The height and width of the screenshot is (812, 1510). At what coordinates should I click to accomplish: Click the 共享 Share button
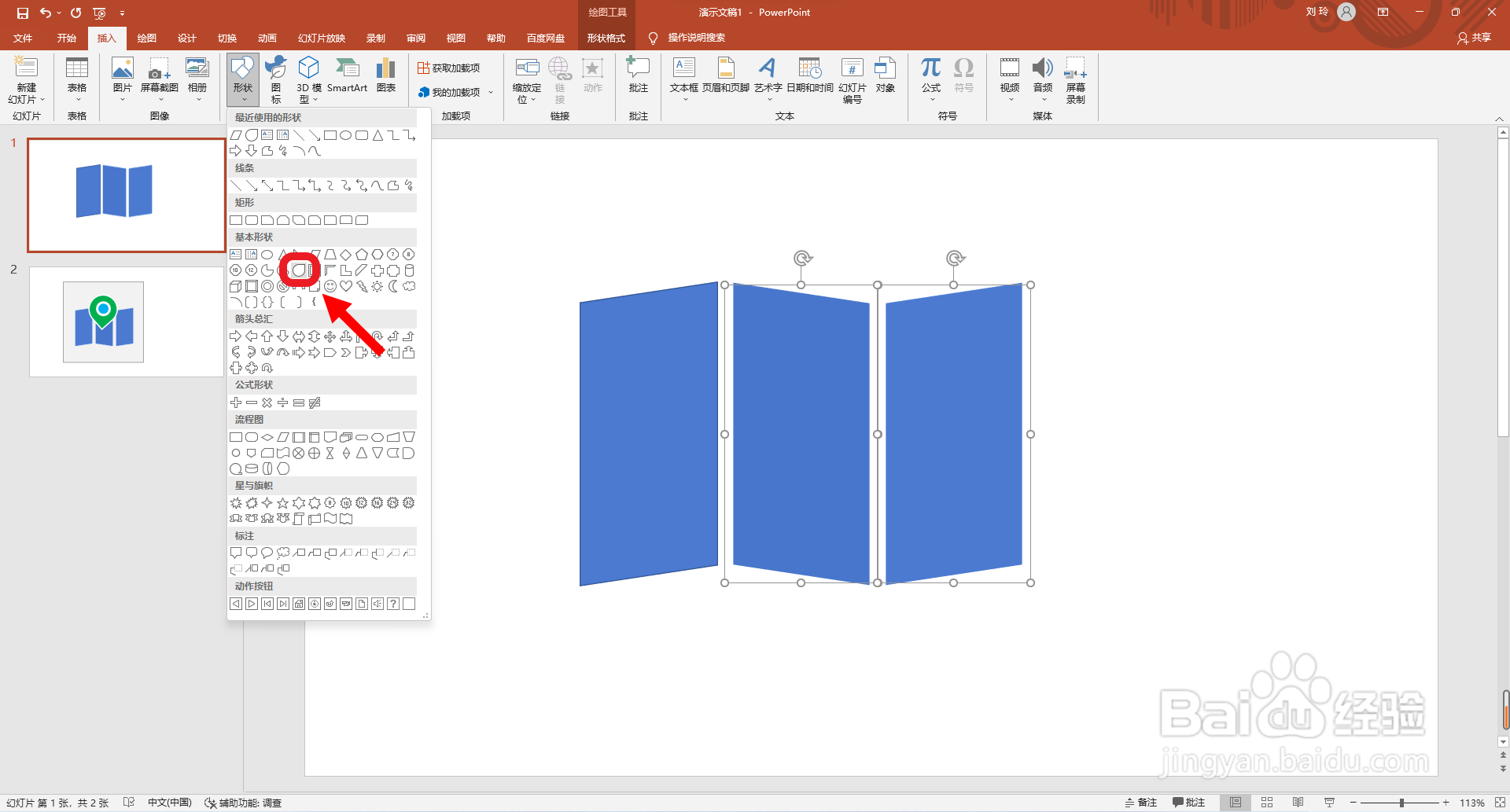[x=1475, y=38]
